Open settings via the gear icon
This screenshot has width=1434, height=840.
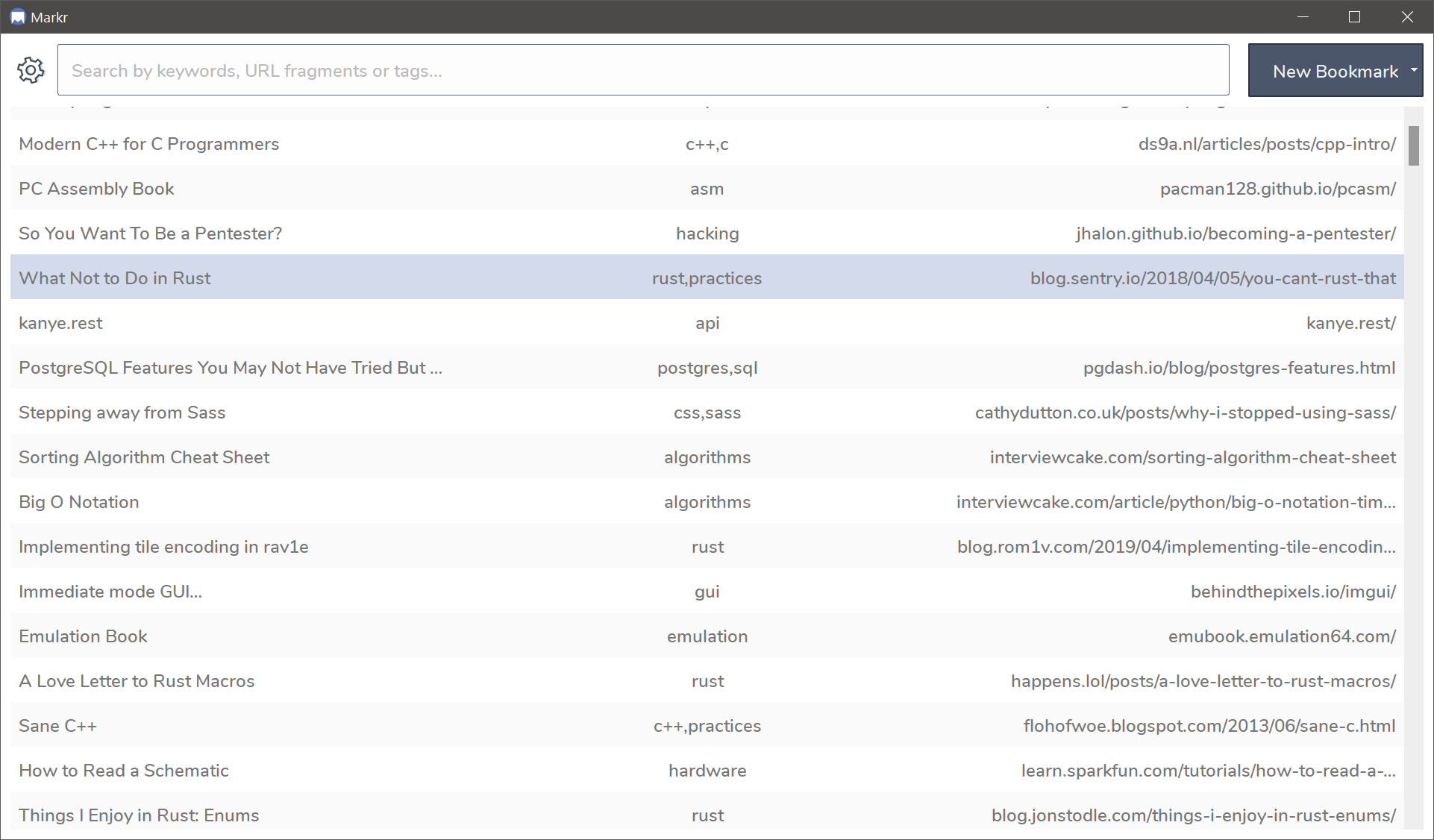tap(31, 70)
